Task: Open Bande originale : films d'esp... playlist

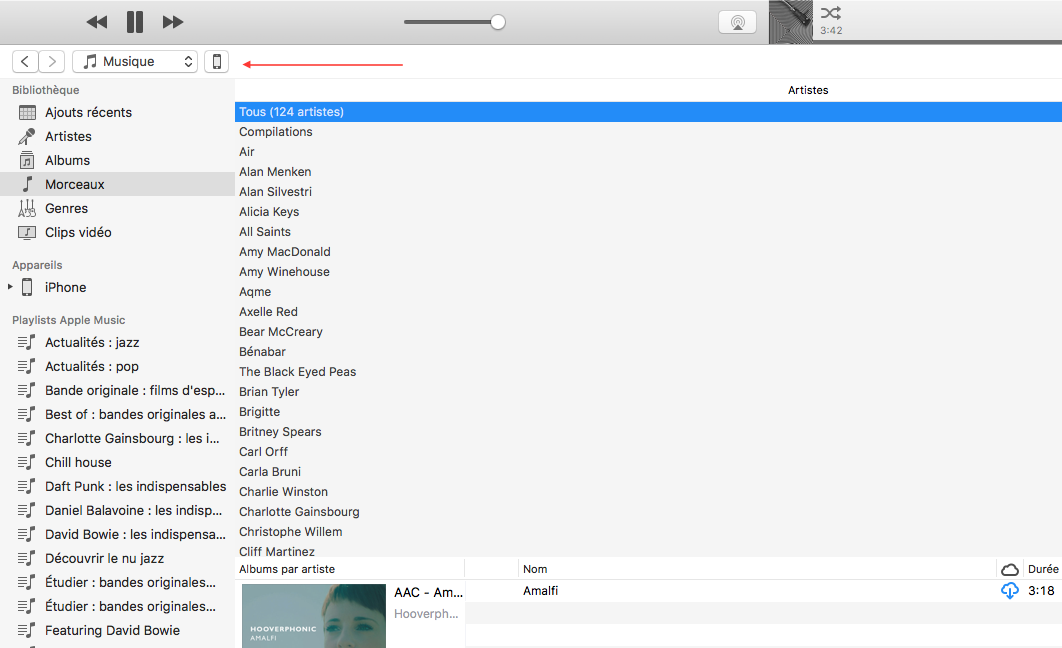Action: pyautogui.click(x=117, y=391)
